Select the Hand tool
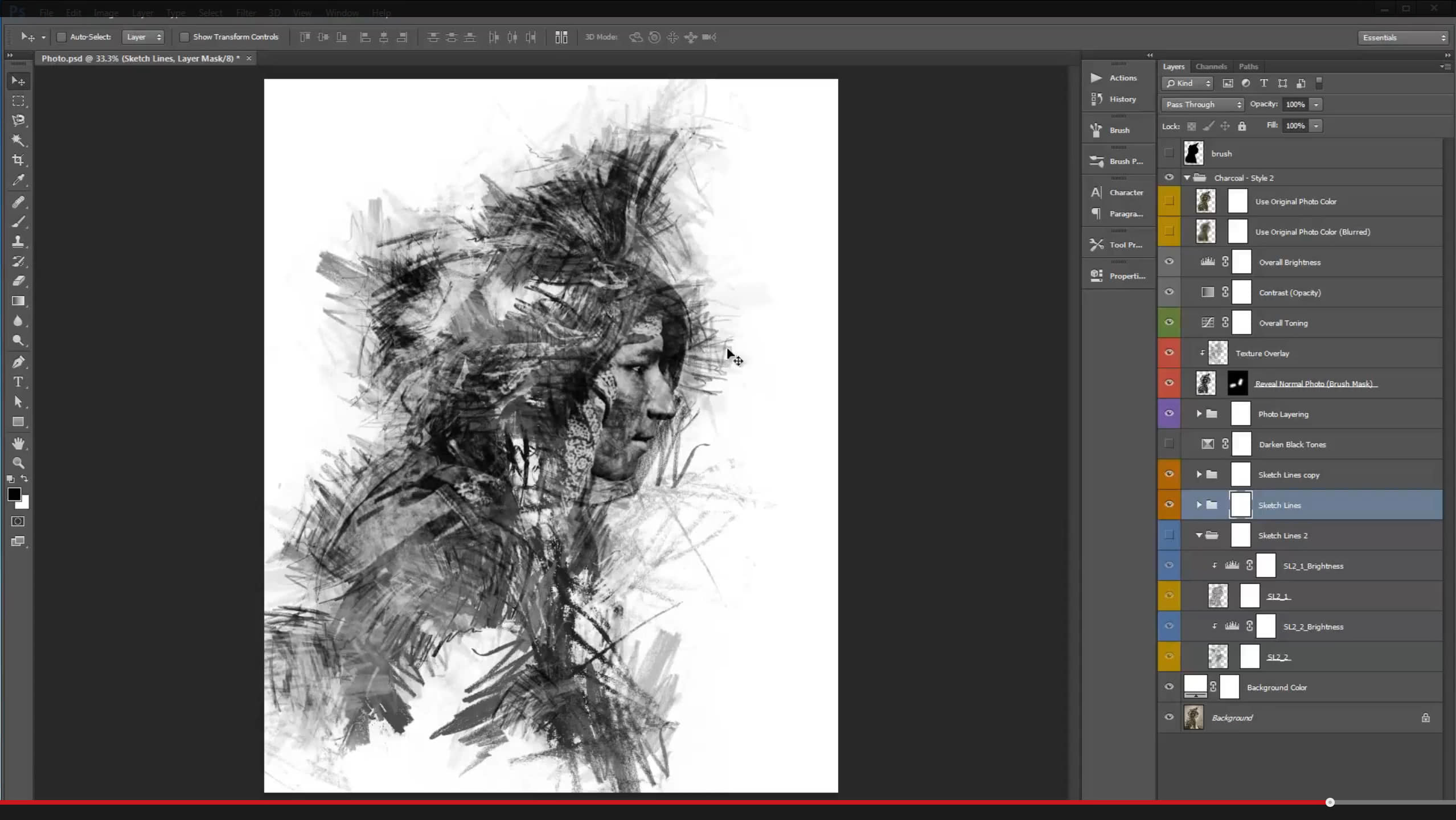The image size is (1456, 820). (18, 443)
